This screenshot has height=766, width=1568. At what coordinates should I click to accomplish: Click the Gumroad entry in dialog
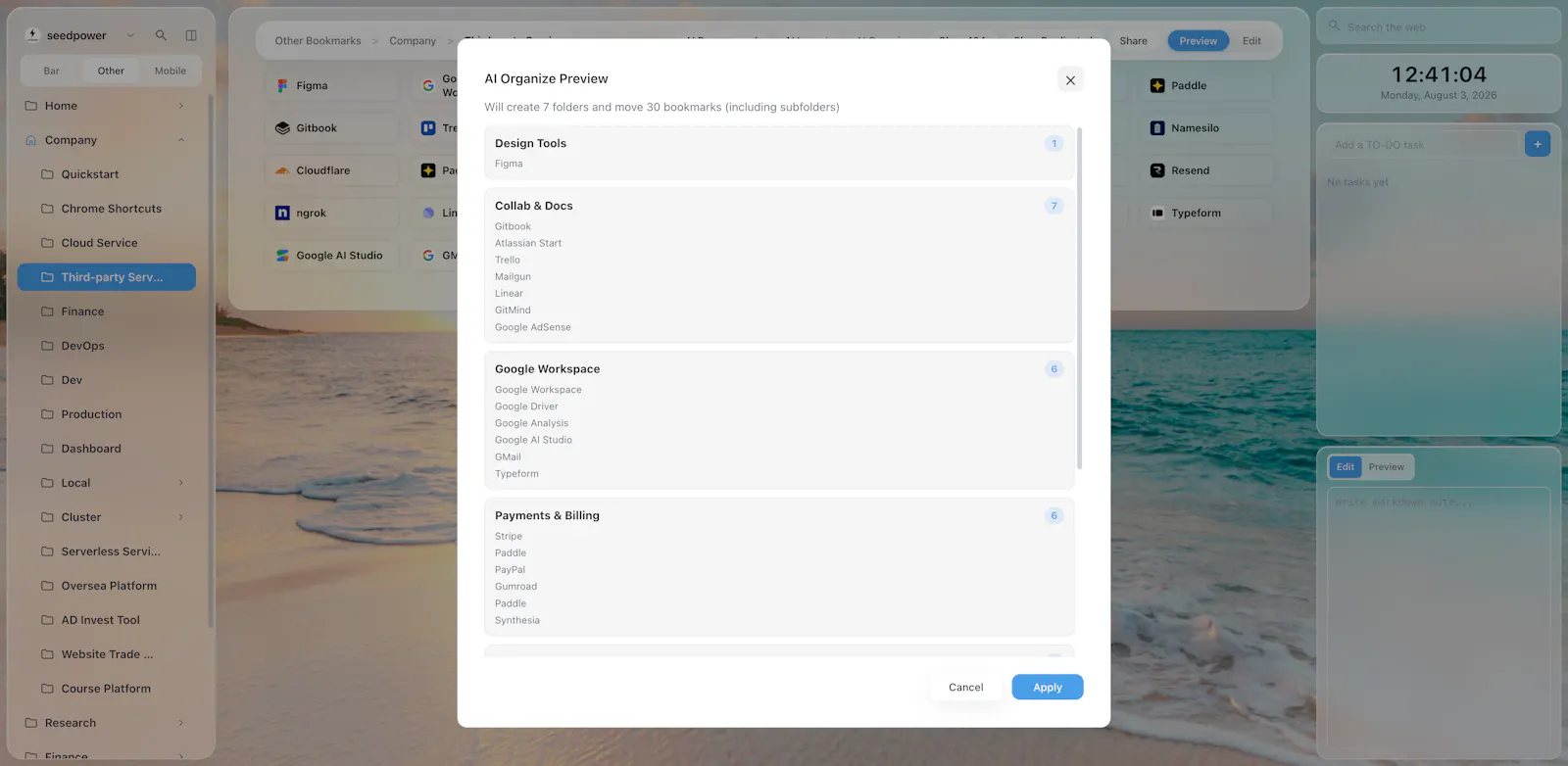point(515,587)
